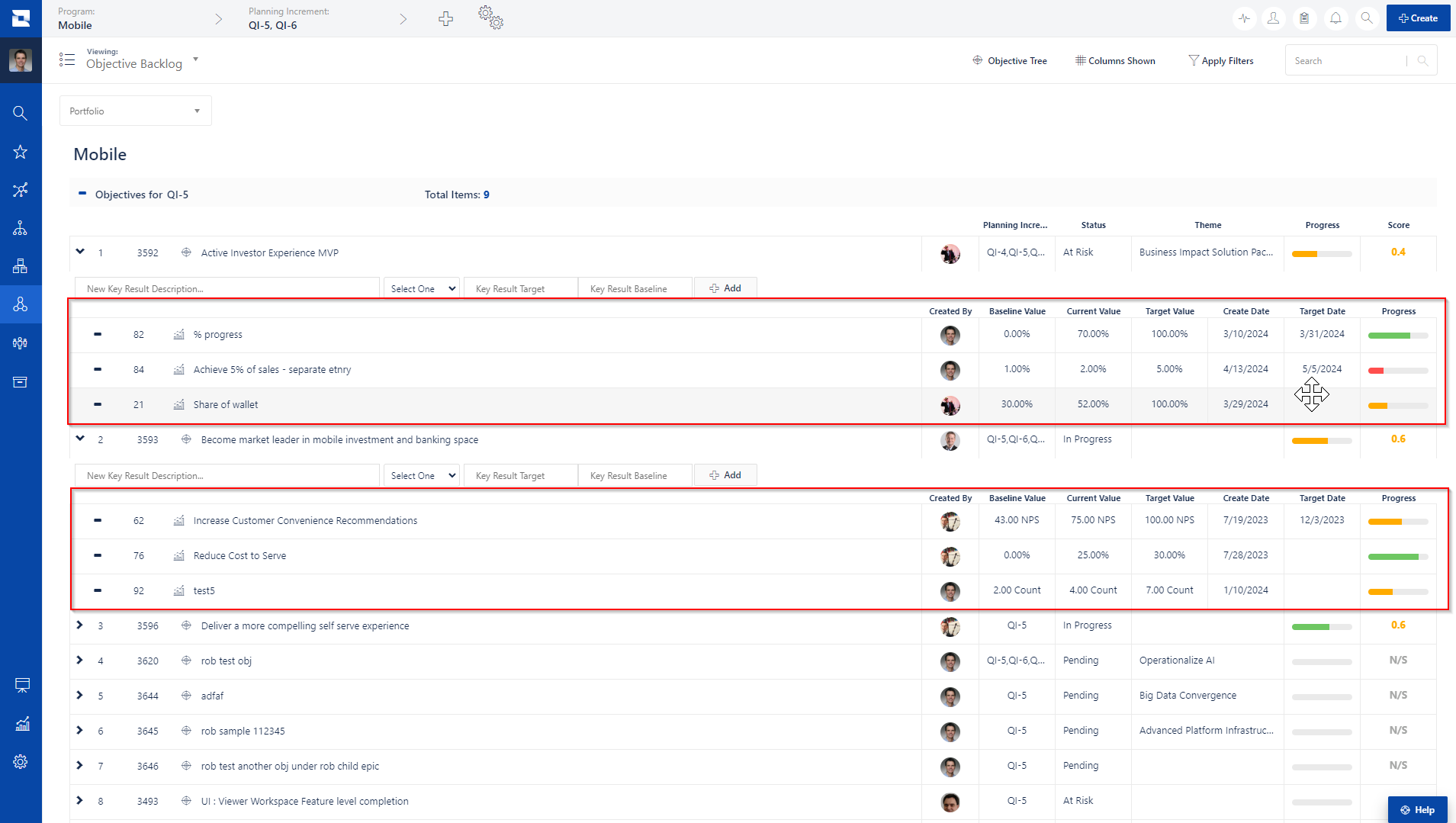The height and width of the screenshot is (823, 1456).
Task: Open the clipboard icon in top bar
Action: [1304, 18]
